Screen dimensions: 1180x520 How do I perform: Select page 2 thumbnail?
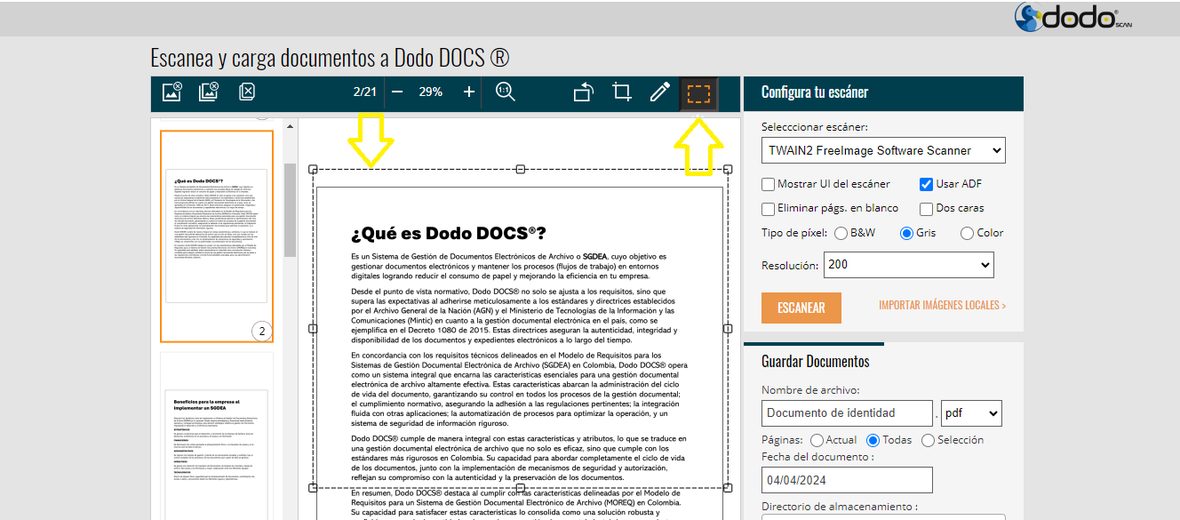[217, 236]
